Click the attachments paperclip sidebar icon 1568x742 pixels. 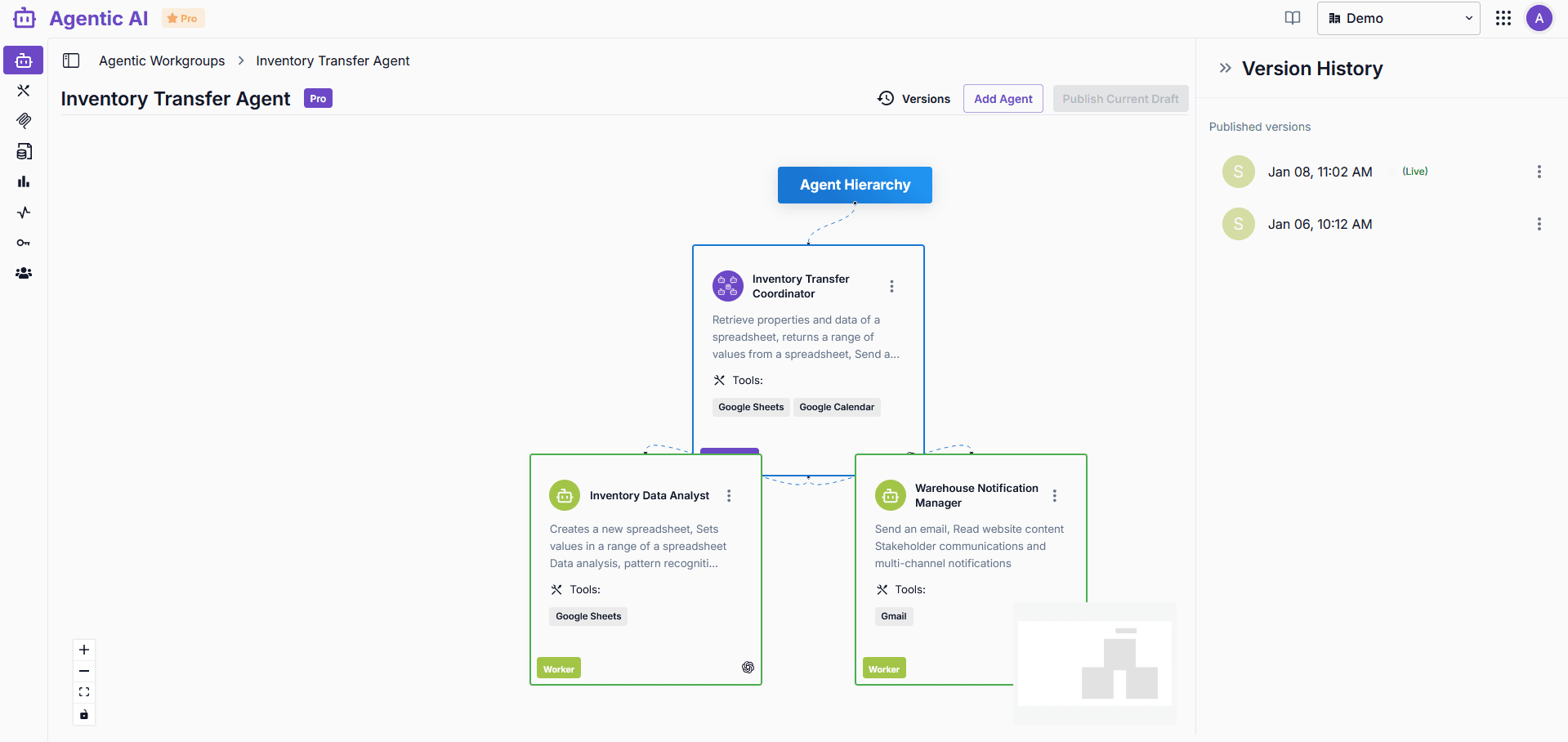(x=24, y=121)
